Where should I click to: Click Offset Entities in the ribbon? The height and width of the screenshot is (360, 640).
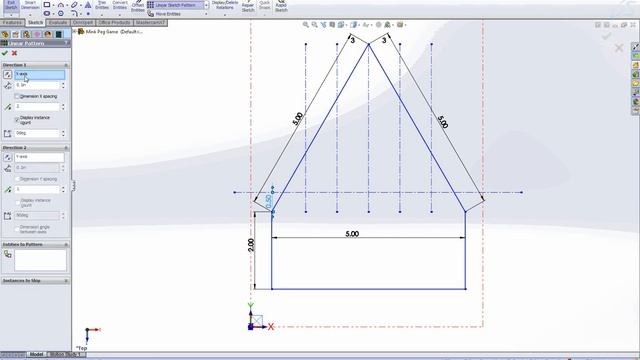coord(138,6)
